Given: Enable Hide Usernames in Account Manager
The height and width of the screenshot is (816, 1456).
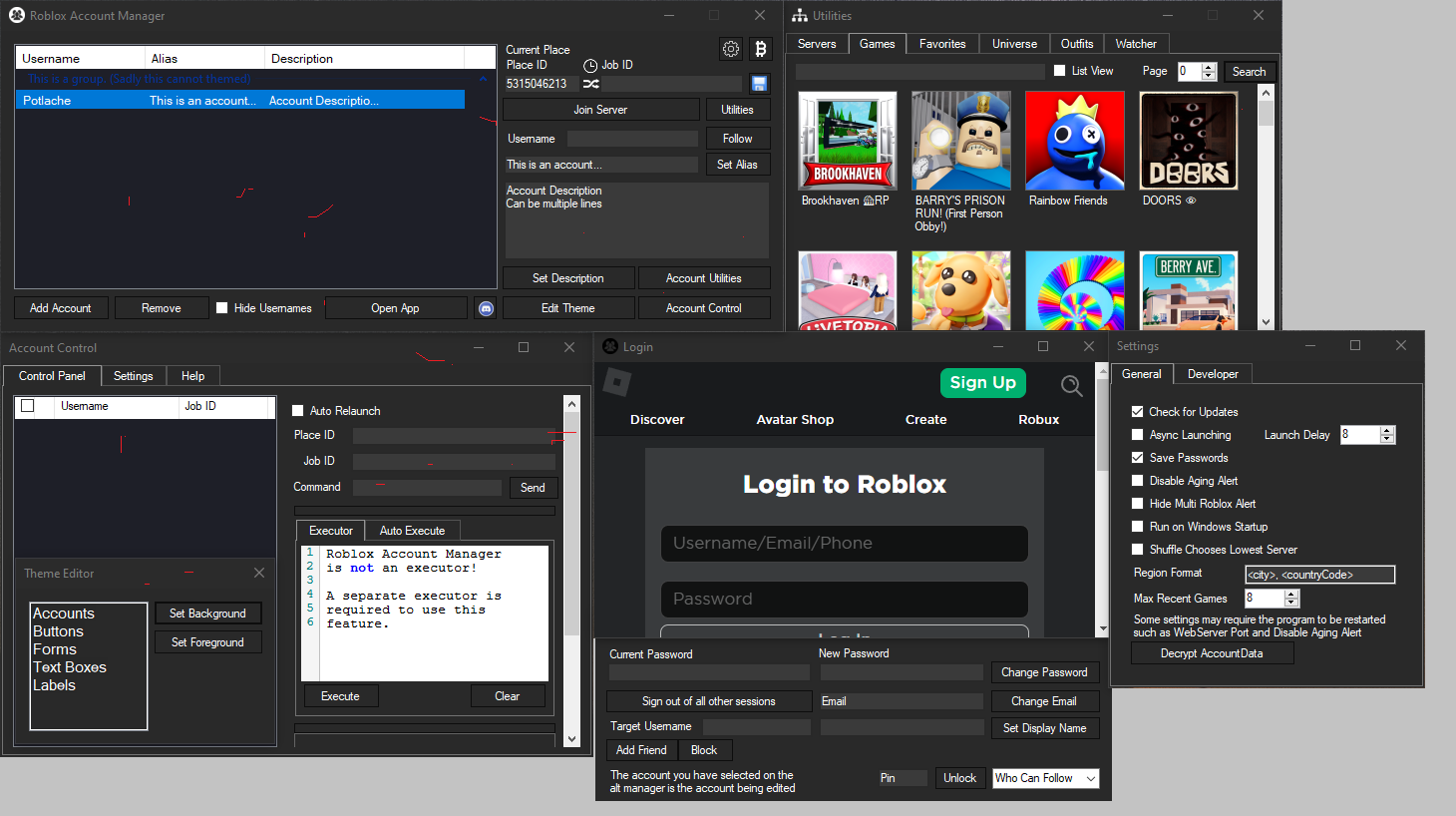Looking at the screenshot, I should click(x=221, y=307).
